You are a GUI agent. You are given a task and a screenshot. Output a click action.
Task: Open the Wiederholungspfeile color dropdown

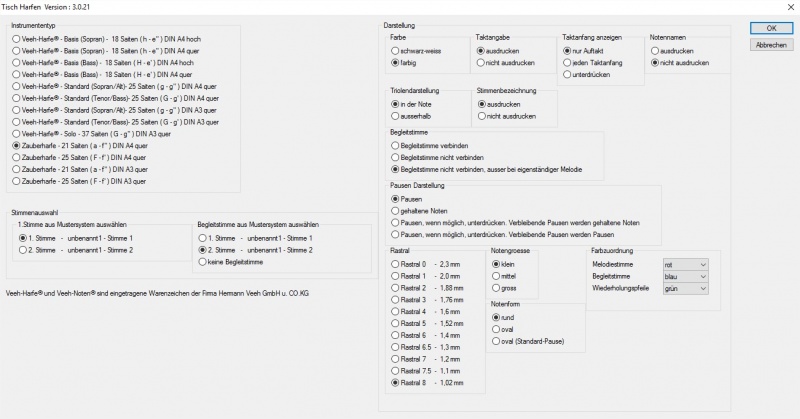(685, 290)
